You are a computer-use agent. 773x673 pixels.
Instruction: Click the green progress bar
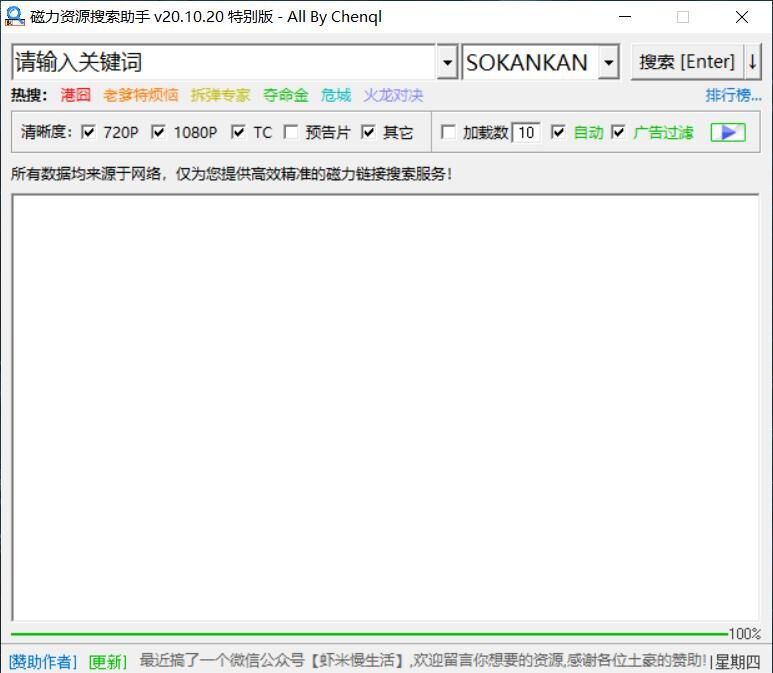click(x=370, y=633)
